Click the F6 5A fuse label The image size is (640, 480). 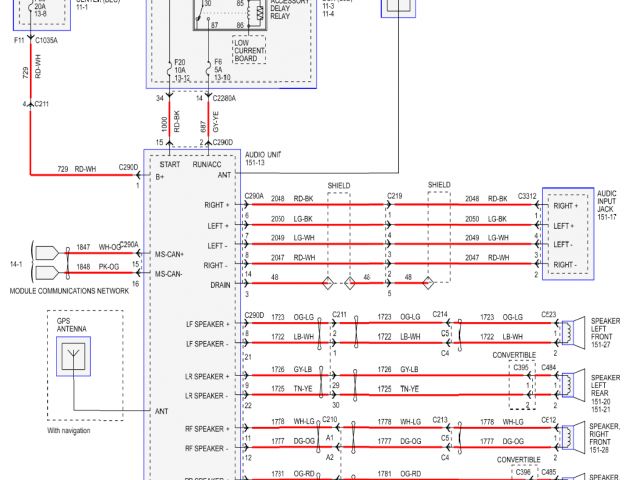pos(217,68)
